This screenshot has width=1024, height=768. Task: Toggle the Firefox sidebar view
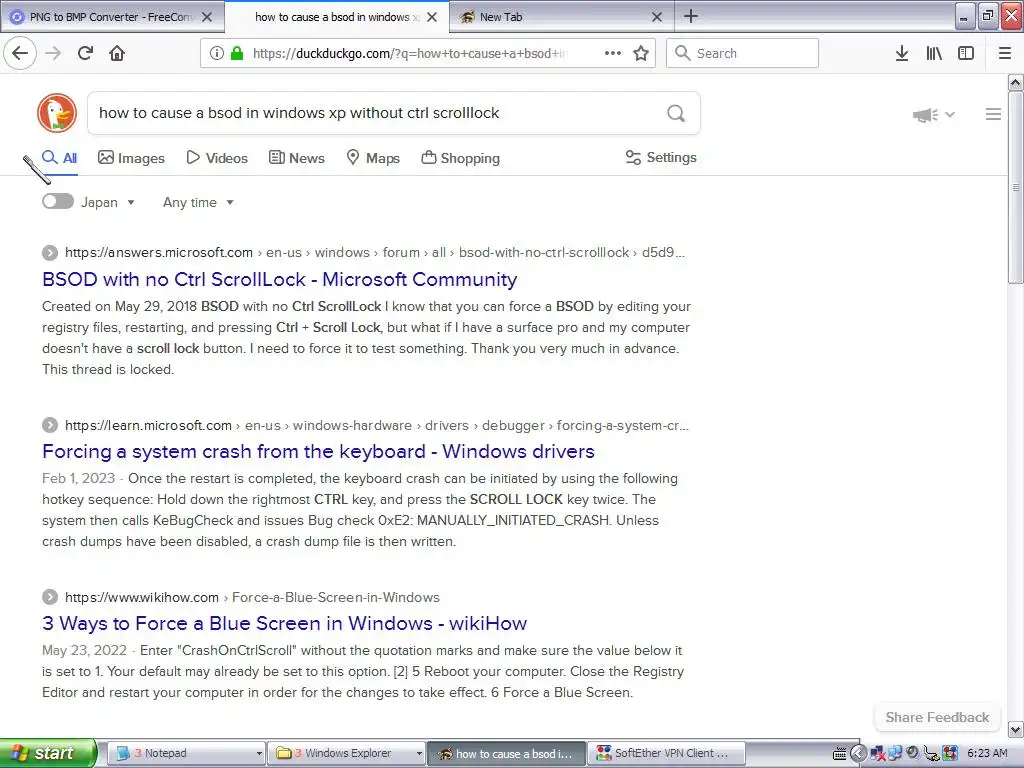coord(966,53)
